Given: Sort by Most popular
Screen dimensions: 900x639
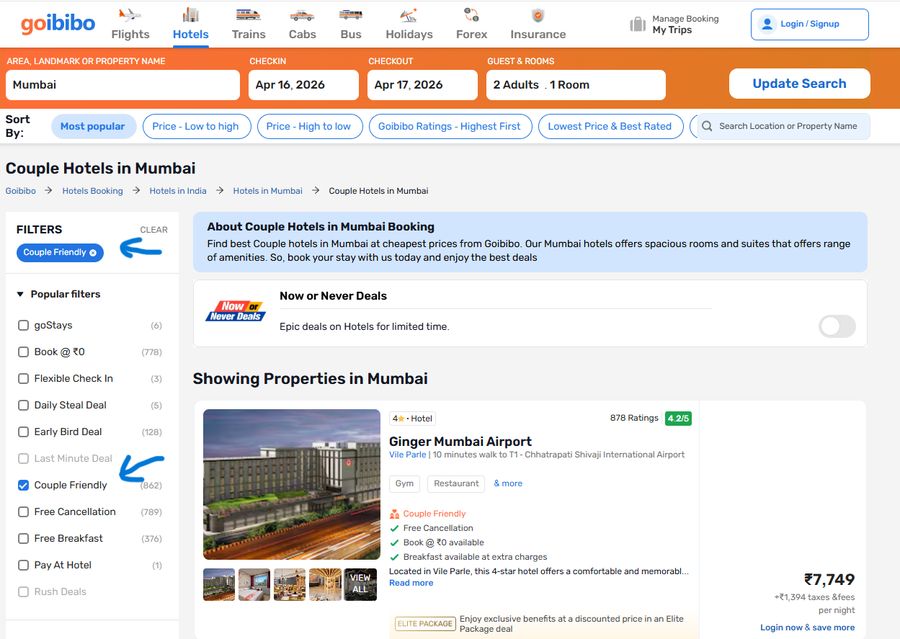Looking at the screenshot, I should (93, 126).
